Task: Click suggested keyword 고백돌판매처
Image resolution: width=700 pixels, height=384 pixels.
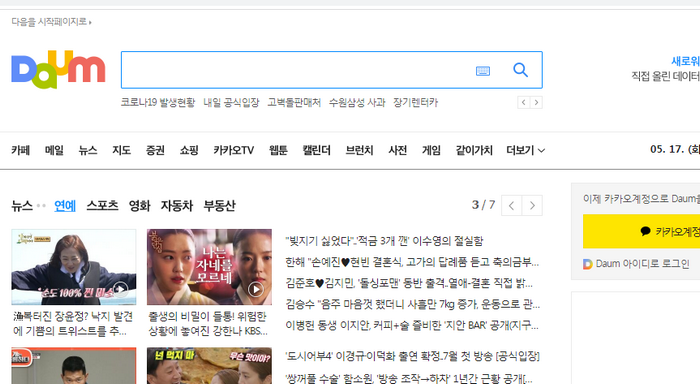Action: pyautogui.click(x=294, y=103)
